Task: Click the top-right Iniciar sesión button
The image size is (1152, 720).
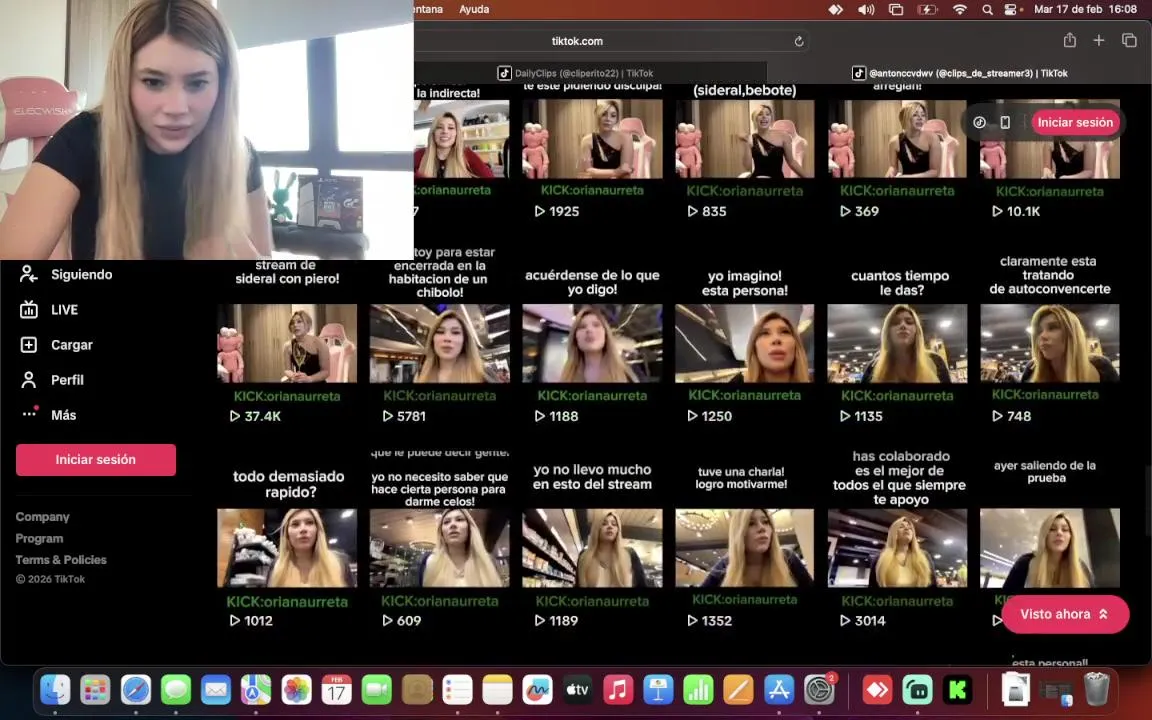Action: point(1075,123)
